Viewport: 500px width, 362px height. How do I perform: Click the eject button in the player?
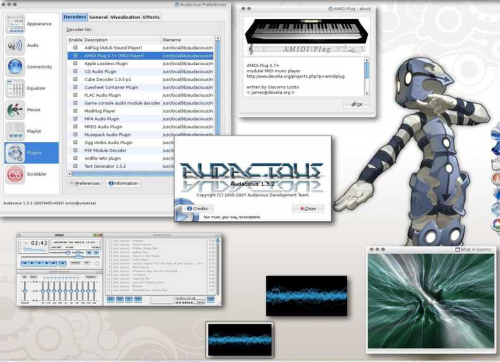(x=62, y=263)
